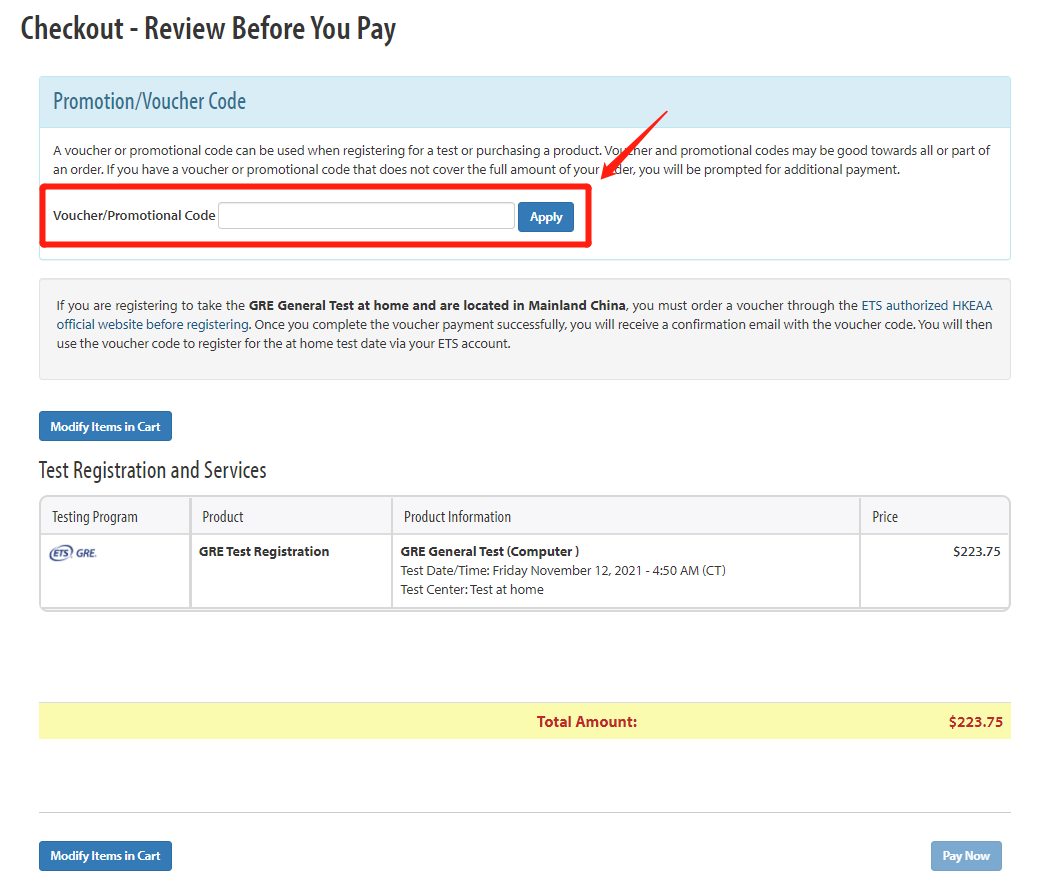1039x879 pixels.
Task: Click the $223.75 price in the table row
Action: tap(976, 552)
